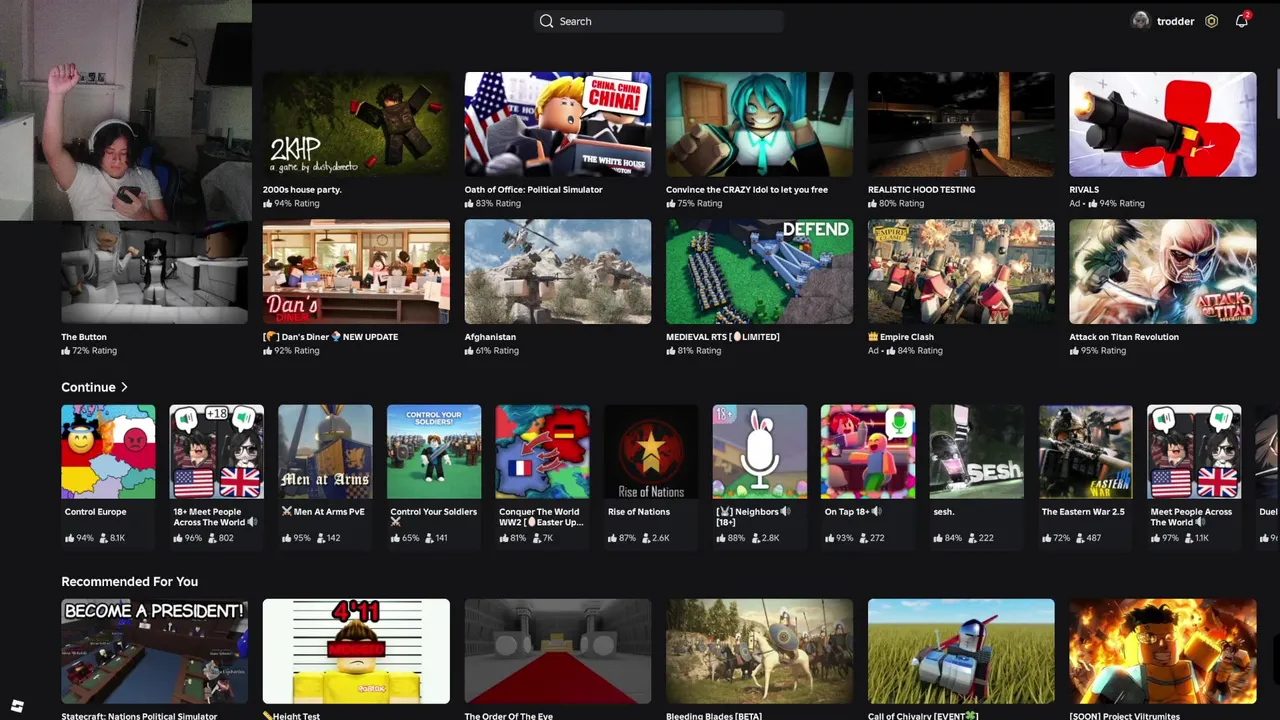Open Empire Clash ad thumbnail

click(961, 272)
